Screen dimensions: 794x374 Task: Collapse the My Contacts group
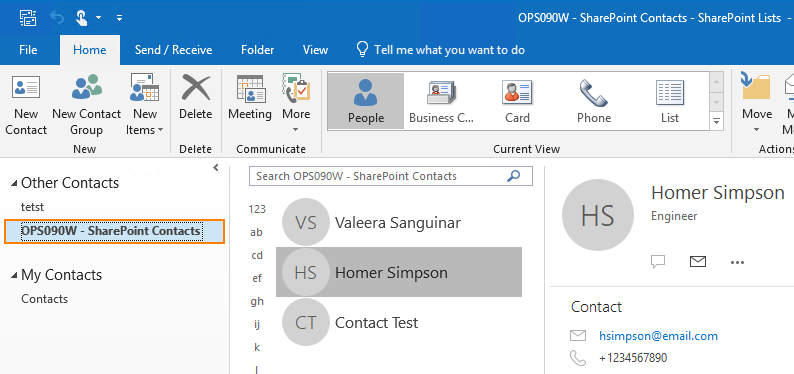14,275
